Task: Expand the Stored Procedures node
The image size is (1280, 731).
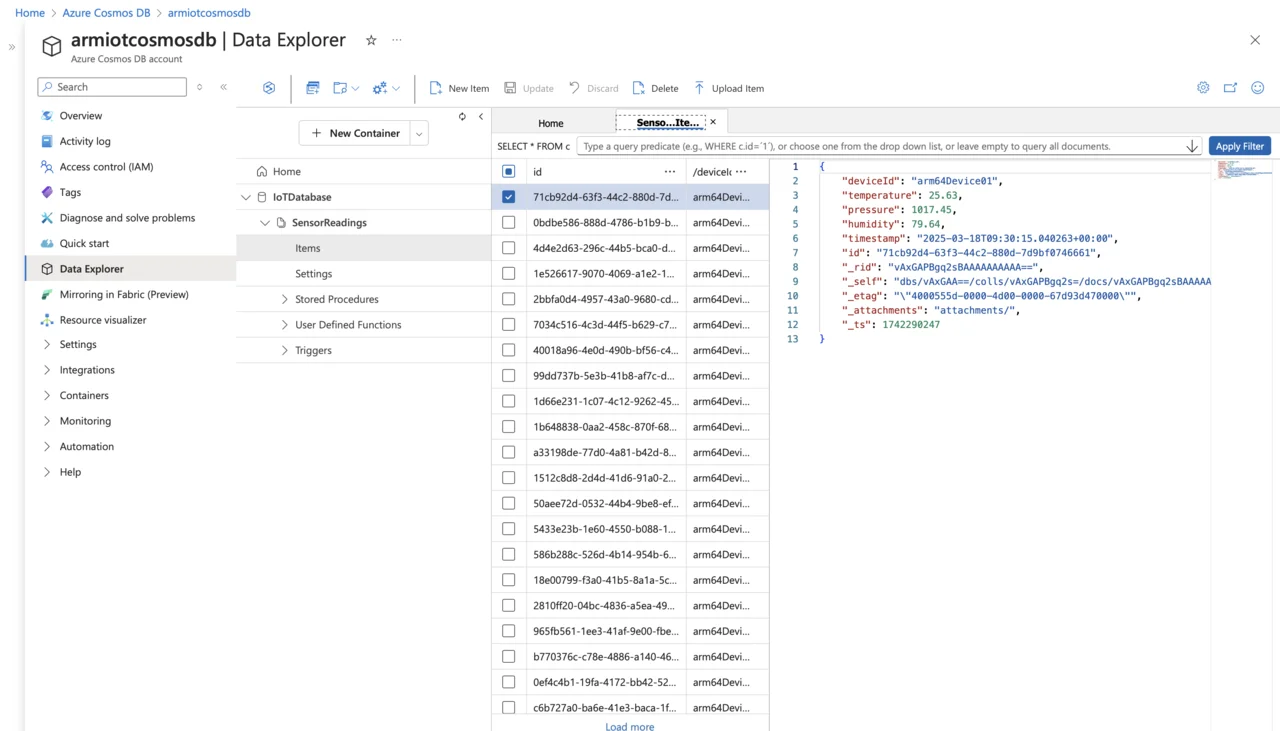Action: coord(284,299)
